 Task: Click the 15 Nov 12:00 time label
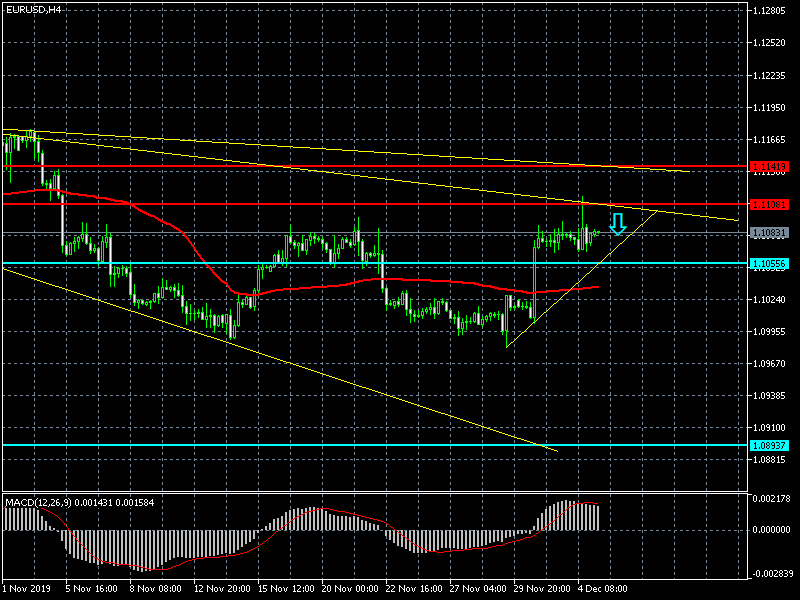[x=286, y=589]
